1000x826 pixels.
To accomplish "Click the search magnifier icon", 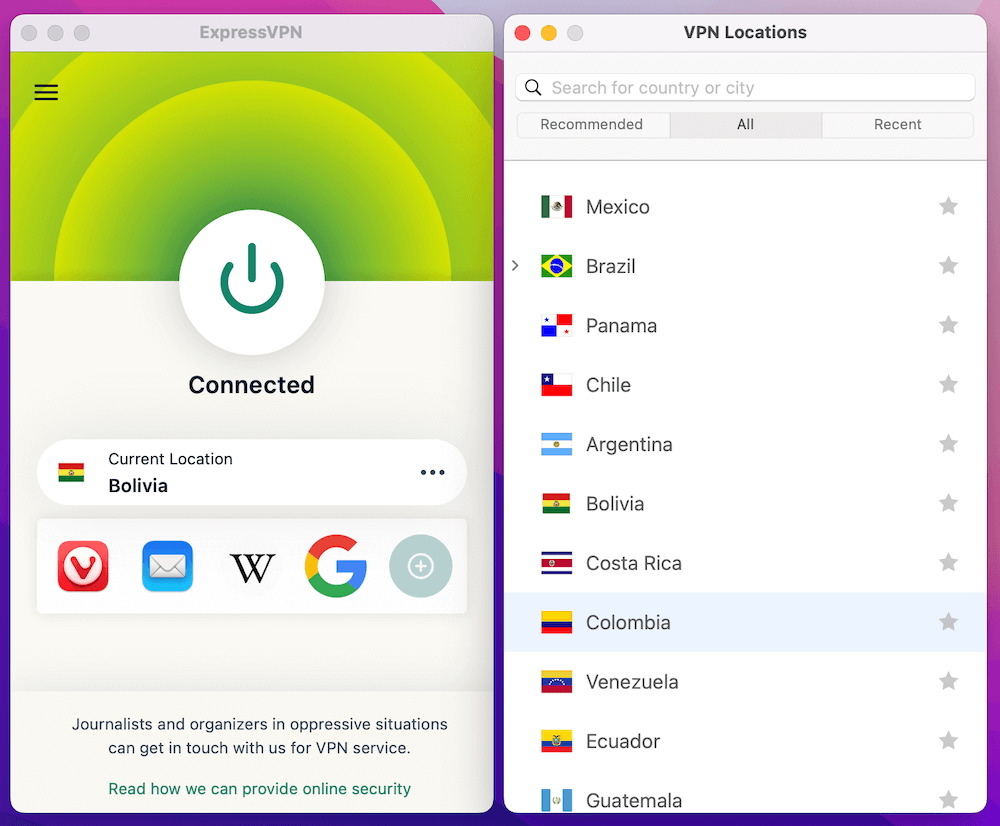I will coord(533,87).
